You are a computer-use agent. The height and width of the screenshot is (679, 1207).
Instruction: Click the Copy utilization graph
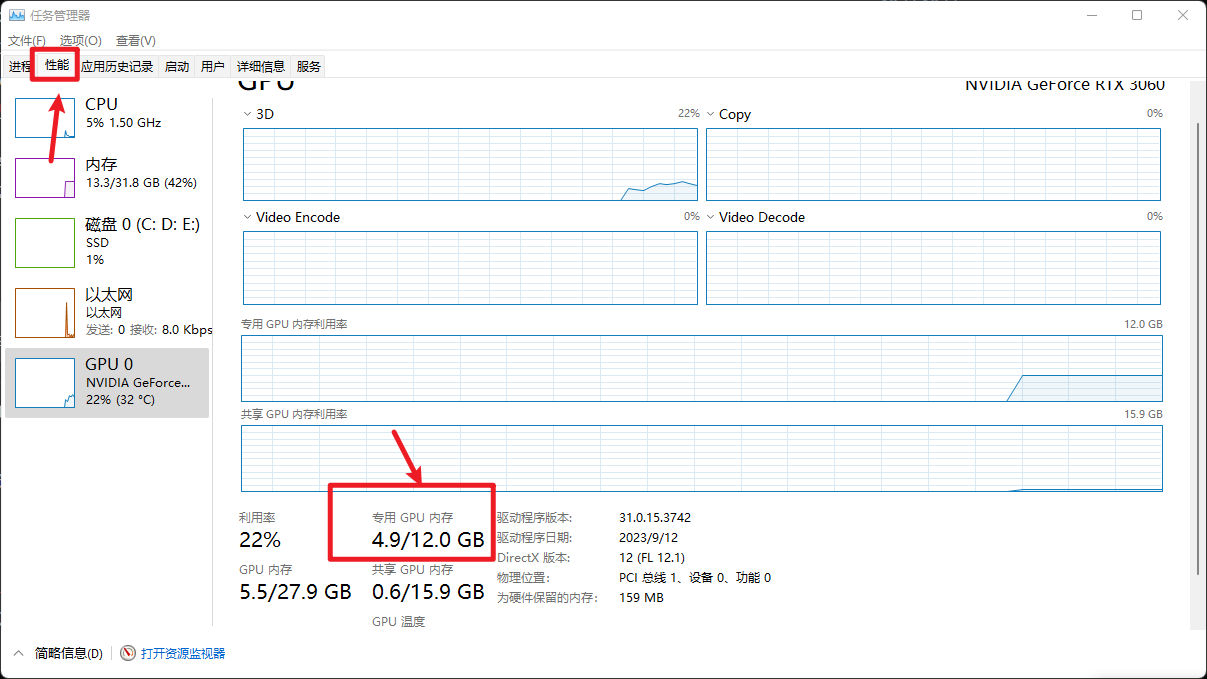point(933,164)
